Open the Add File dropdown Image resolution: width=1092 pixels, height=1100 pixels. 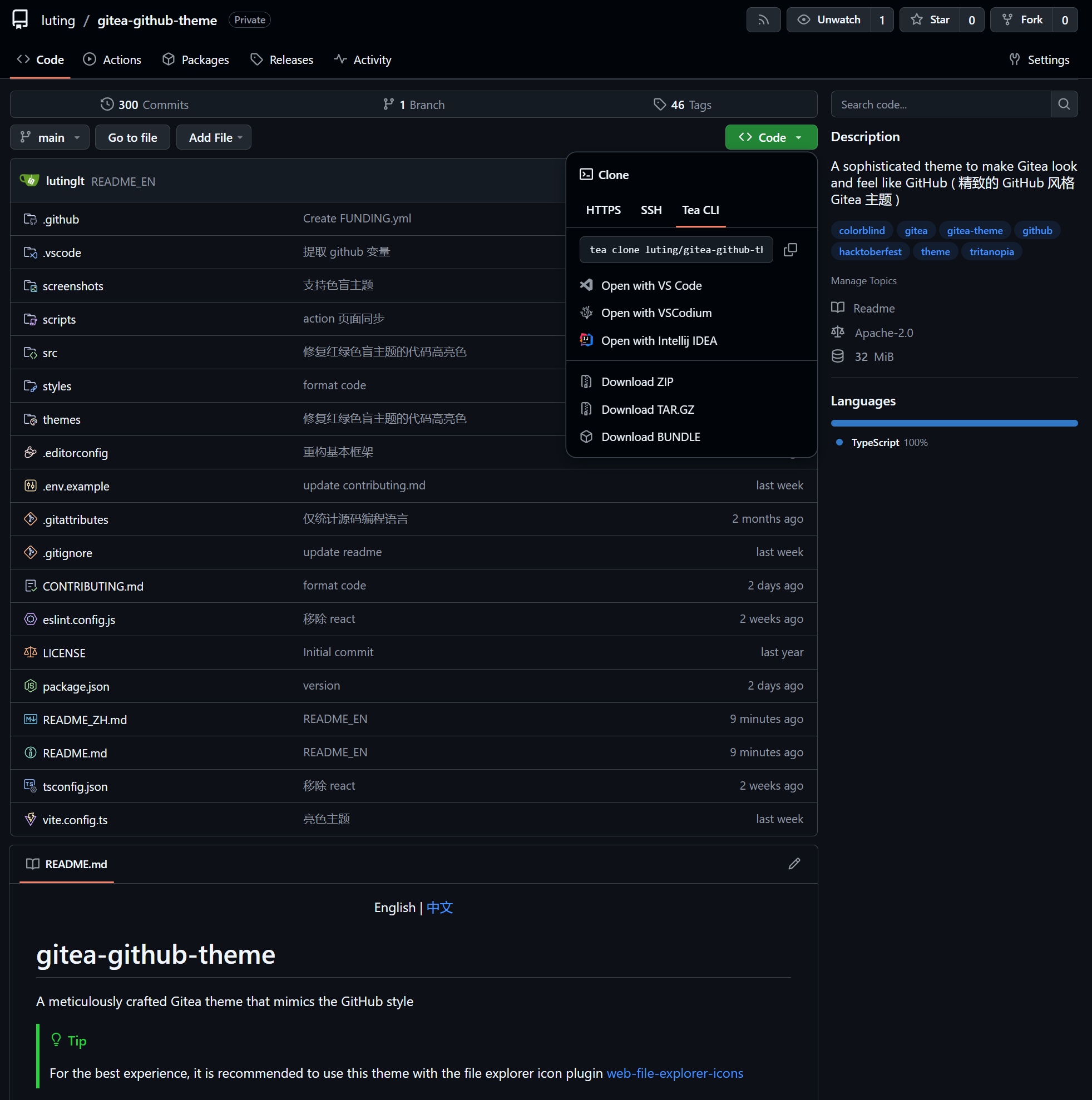(x=214, y=138)
